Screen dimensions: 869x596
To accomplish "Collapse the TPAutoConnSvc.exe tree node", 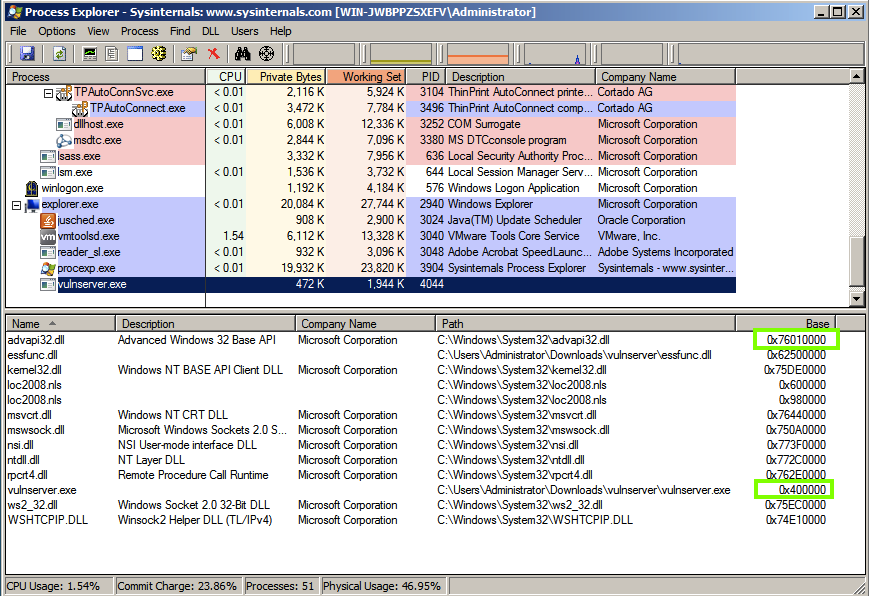I will [x=49, y=93].
